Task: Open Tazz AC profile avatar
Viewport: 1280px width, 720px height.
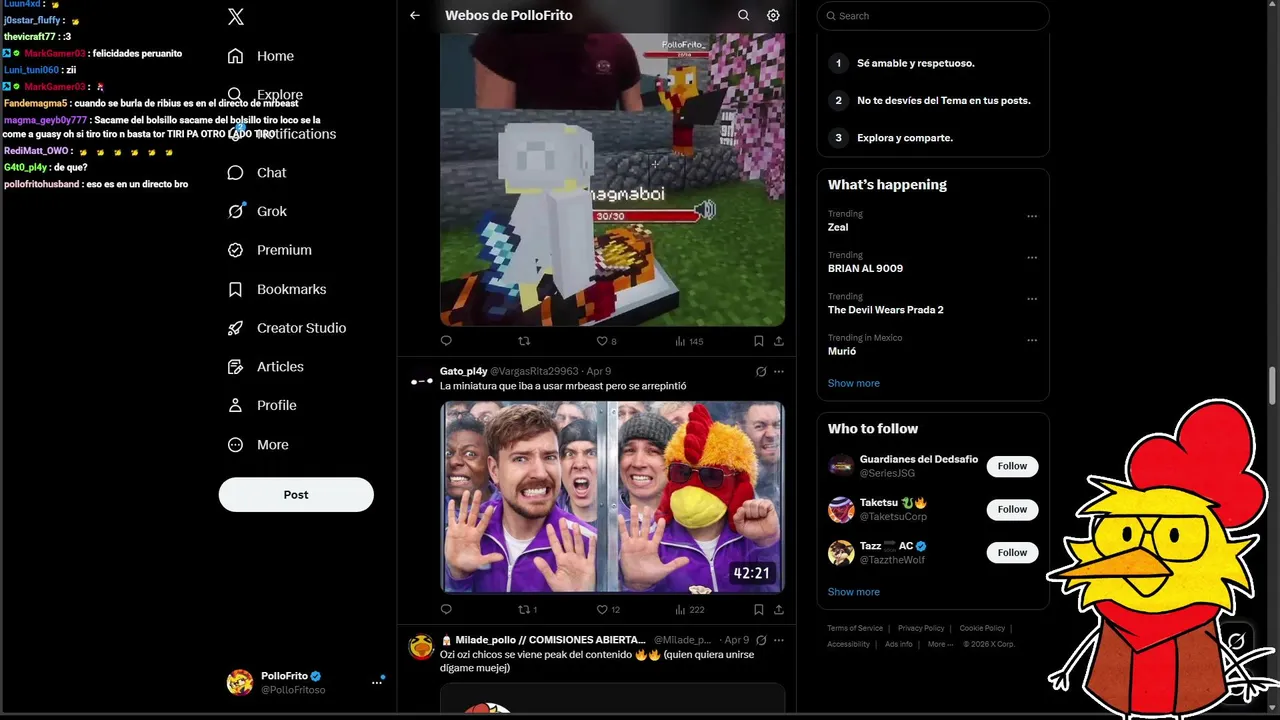Action: 841,552
